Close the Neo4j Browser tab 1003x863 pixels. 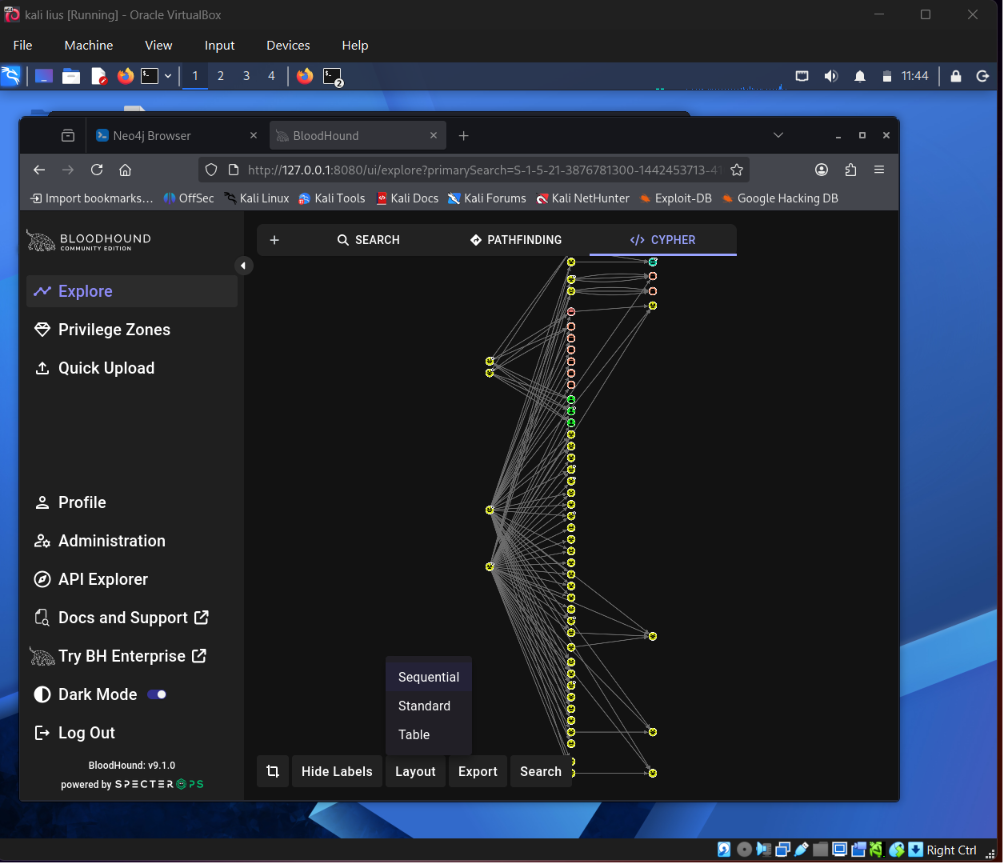pyautogui.click(x=253, y=136)
